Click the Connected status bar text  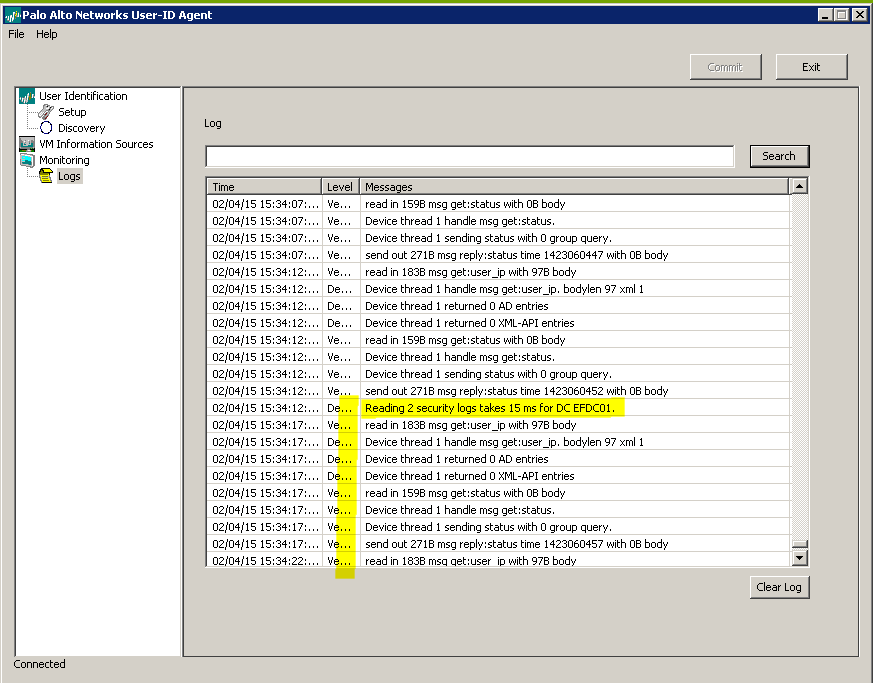point(40,664)
